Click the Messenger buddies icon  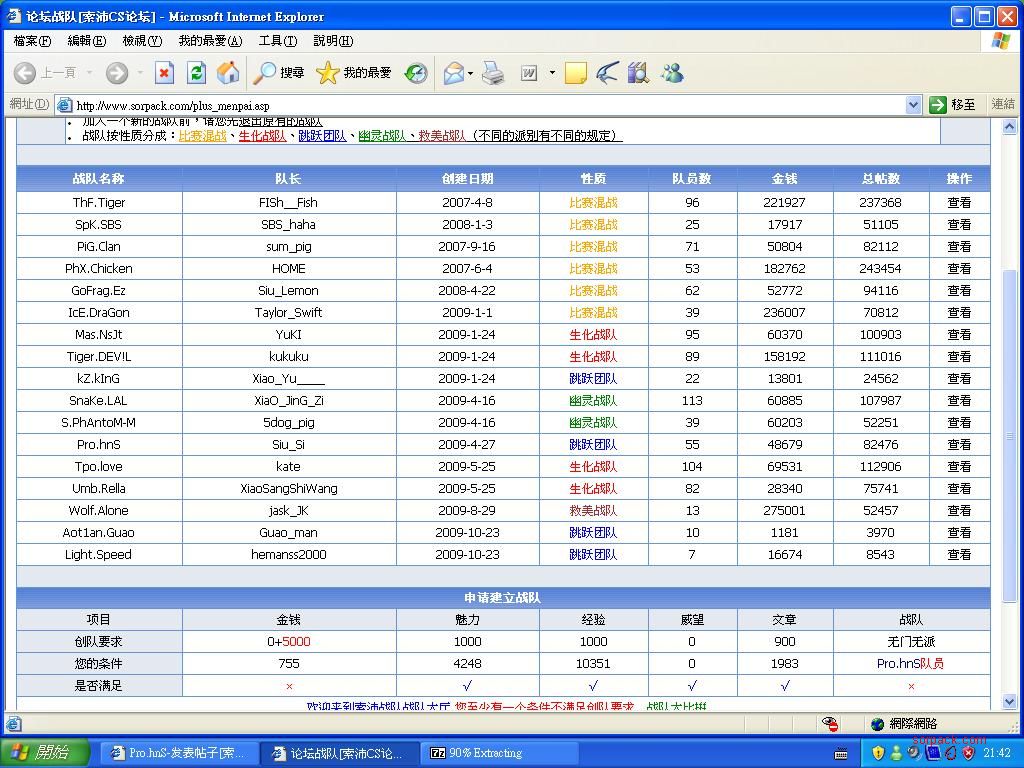point(672,73)
